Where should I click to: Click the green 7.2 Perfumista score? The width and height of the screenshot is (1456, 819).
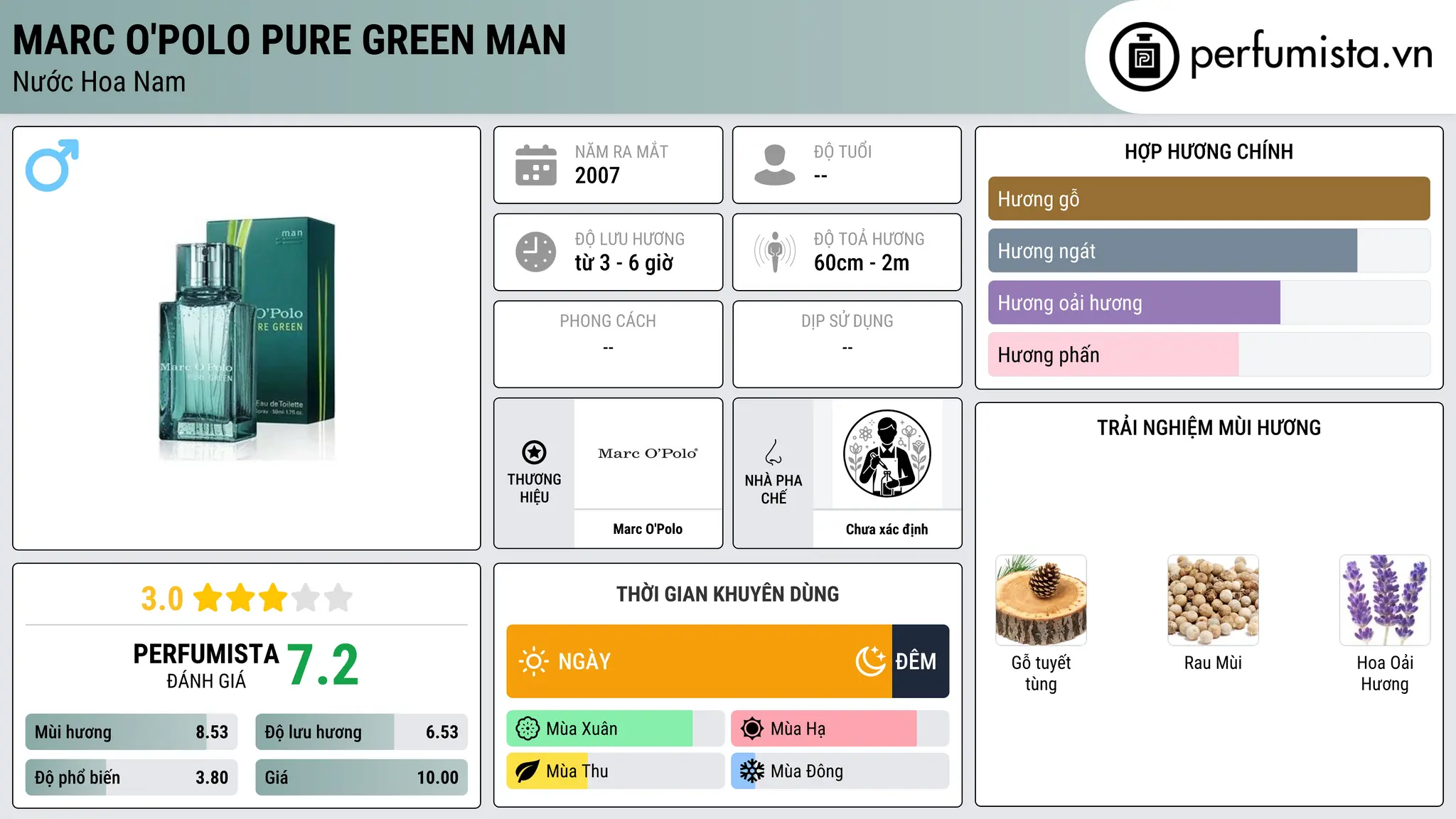(323, 665)
